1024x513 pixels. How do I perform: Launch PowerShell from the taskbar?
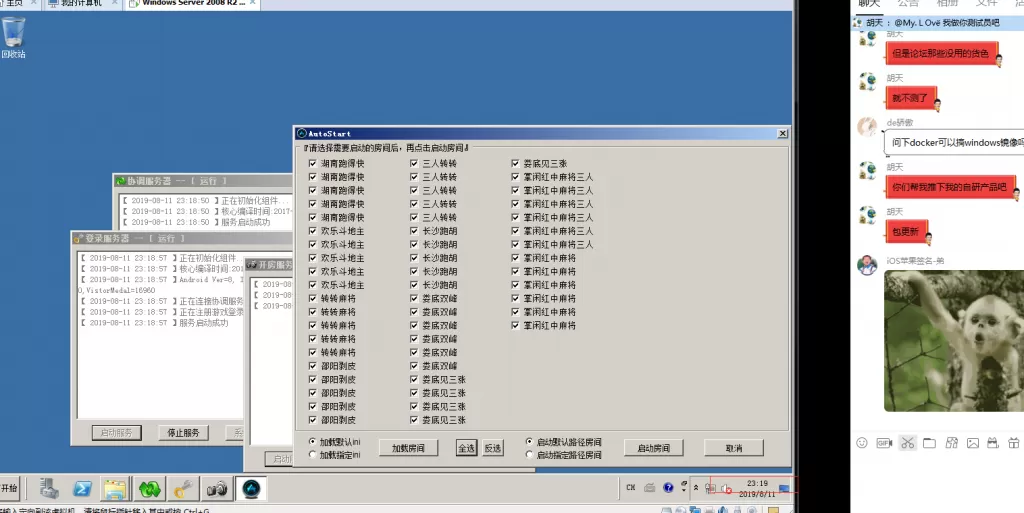click(x=80, y=488)
